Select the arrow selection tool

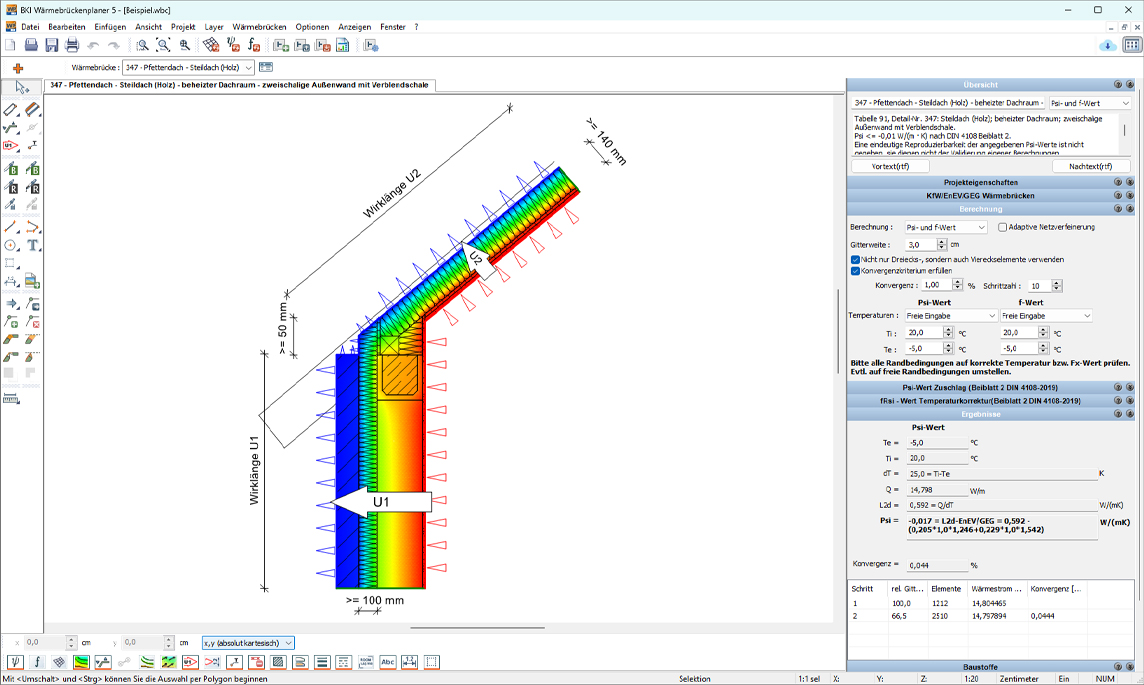[x=21, y=88]
